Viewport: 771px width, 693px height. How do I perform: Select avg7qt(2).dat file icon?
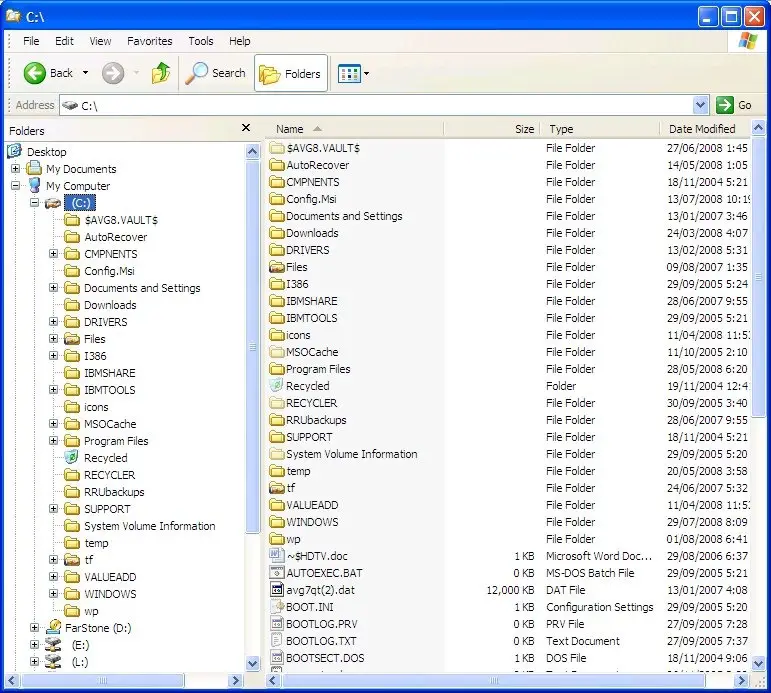(x=277, y=590)
